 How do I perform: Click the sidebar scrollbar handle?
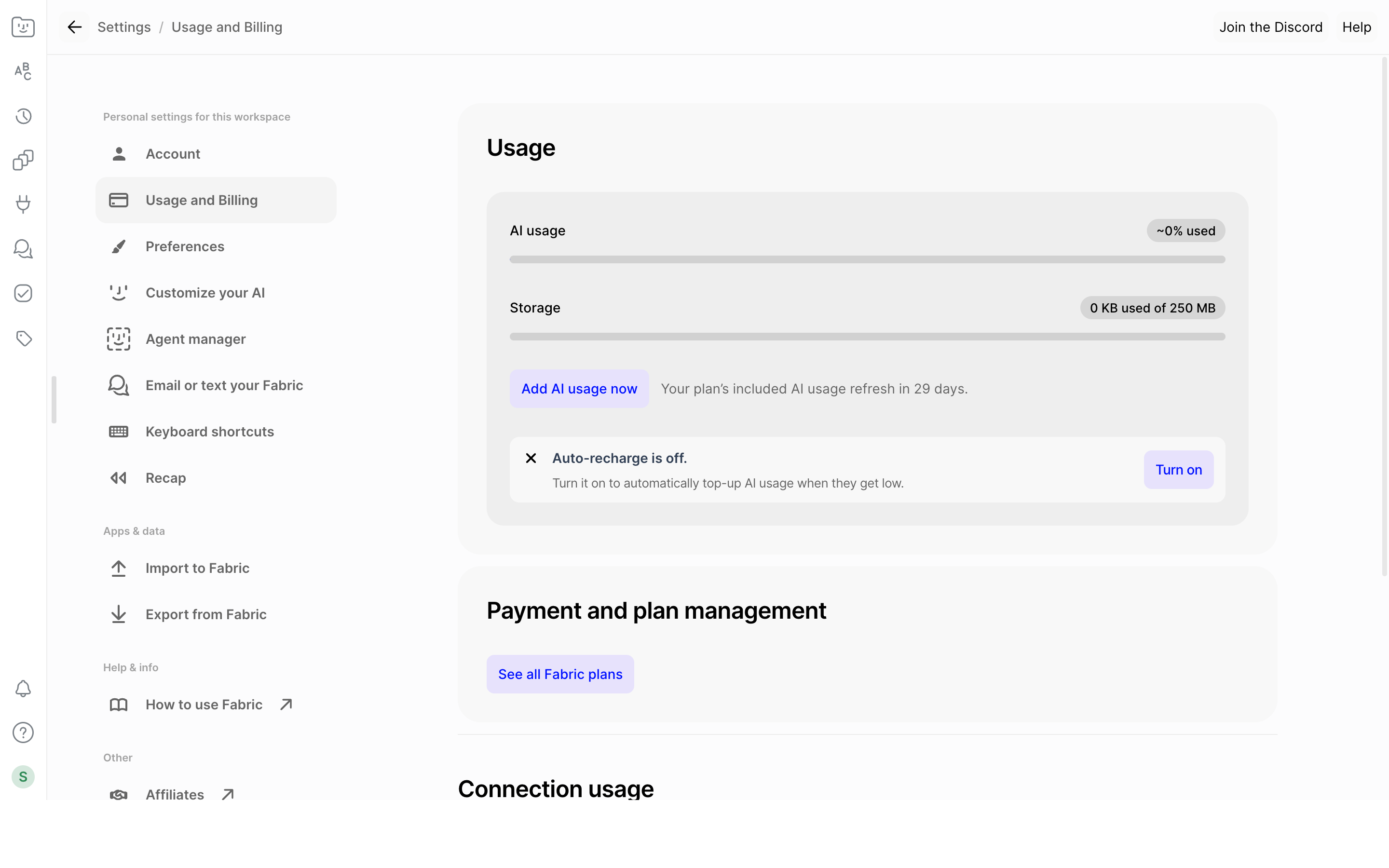click(x=54, y=400)
